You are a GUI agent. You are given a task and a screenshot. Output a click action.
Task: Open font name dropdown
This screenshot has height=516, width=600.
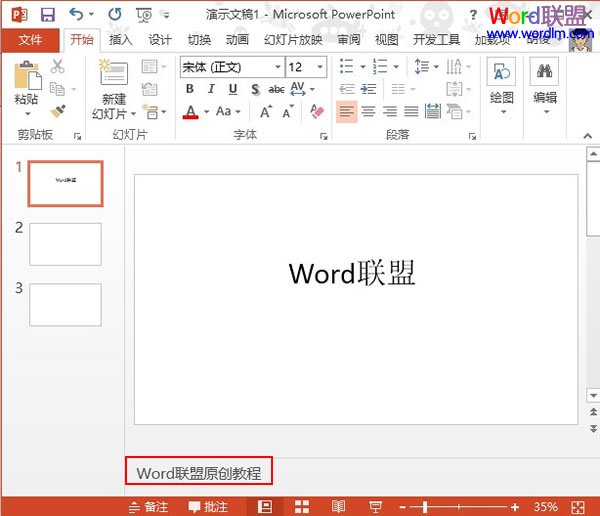tap(278, 67)
